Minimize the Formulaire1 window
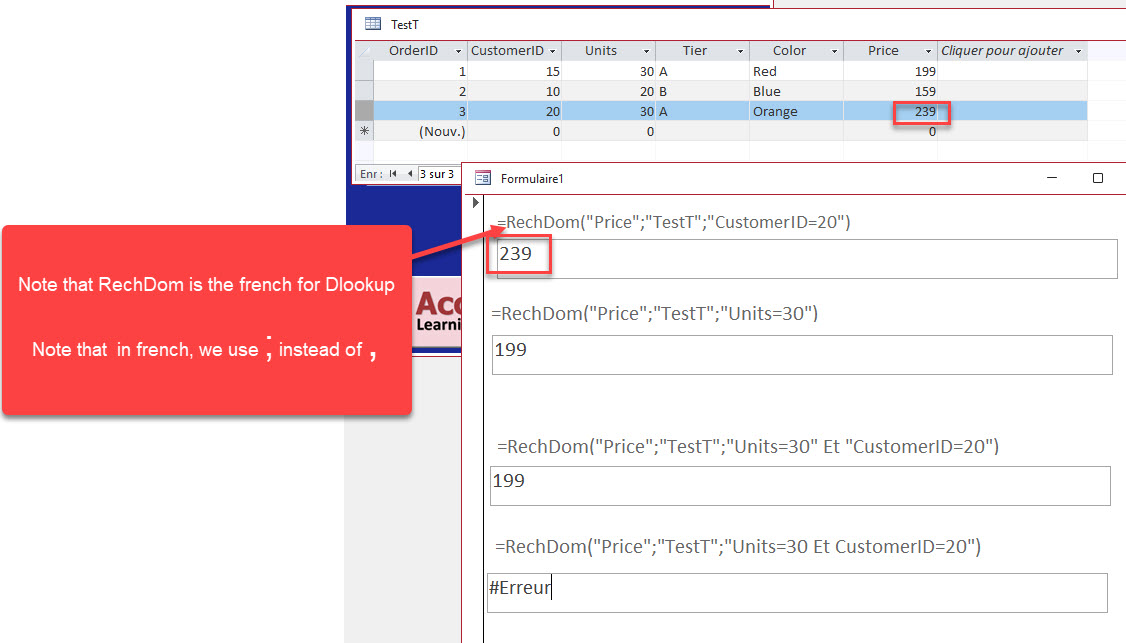 (1050, 178)
